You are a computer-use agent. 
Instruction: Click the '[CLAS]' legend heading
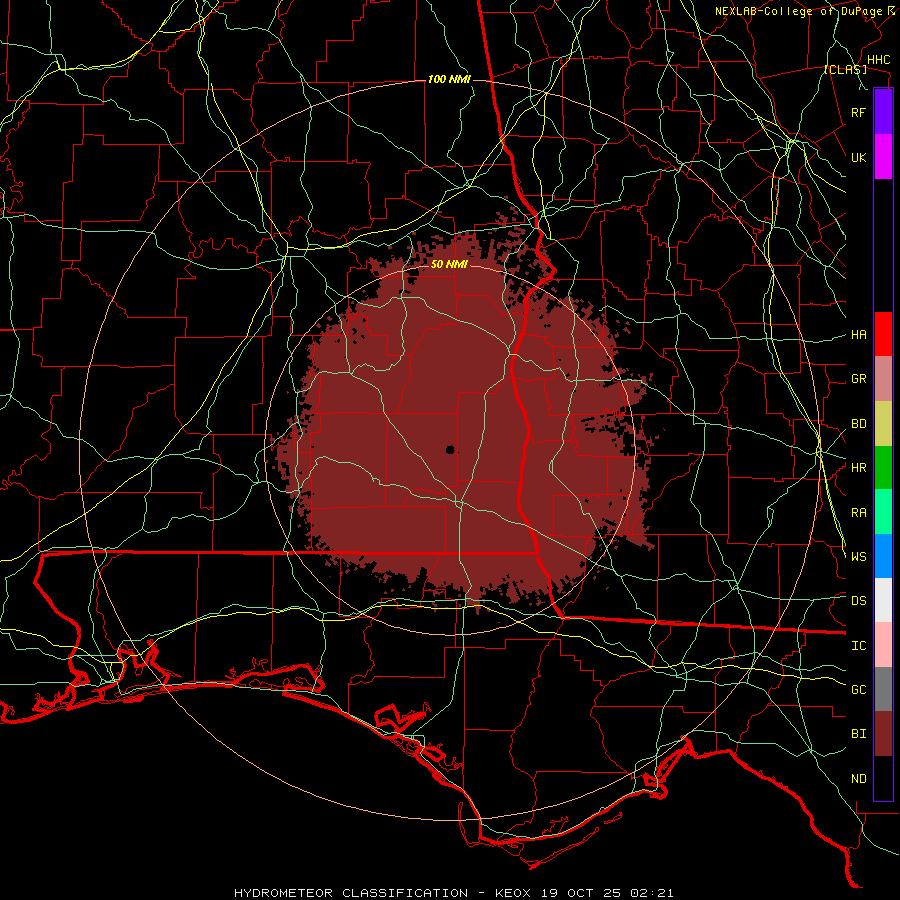coord(845,70)
